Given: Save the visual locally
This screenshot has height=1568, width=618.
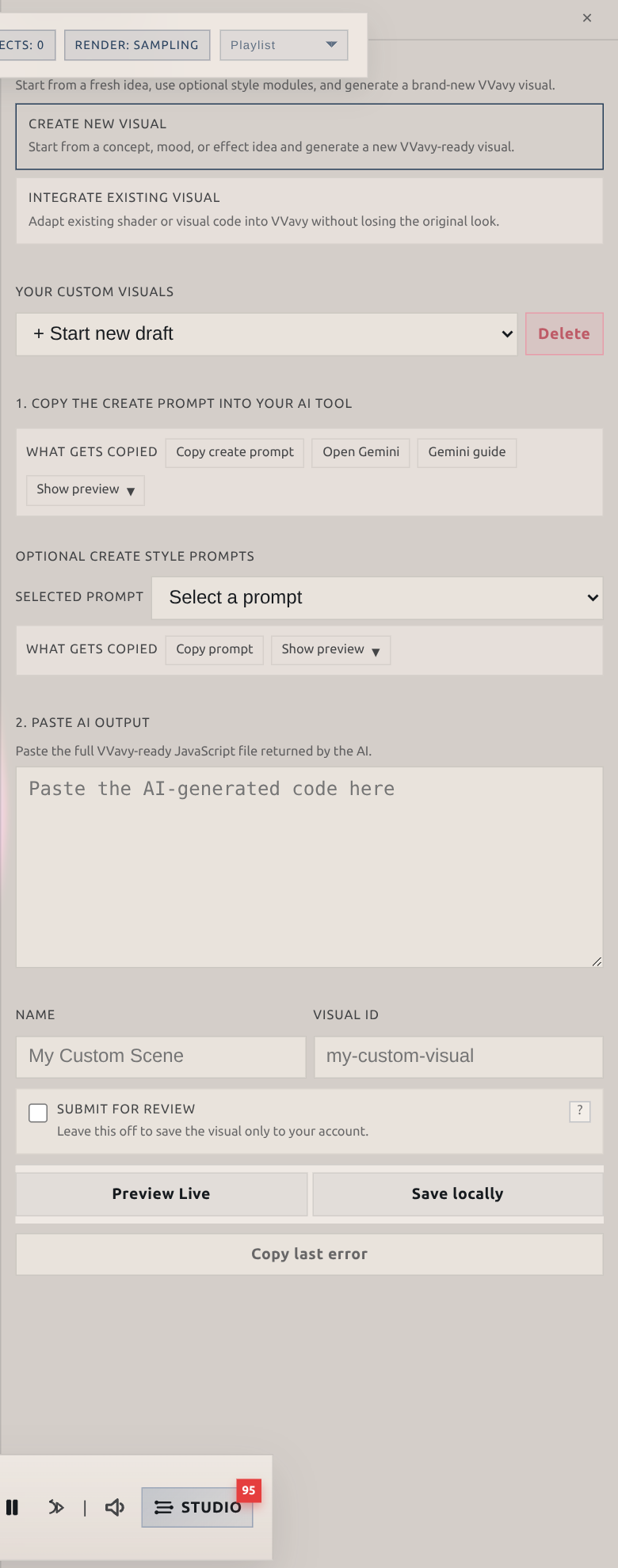Looking at the screenshot, I should 457,1193.
